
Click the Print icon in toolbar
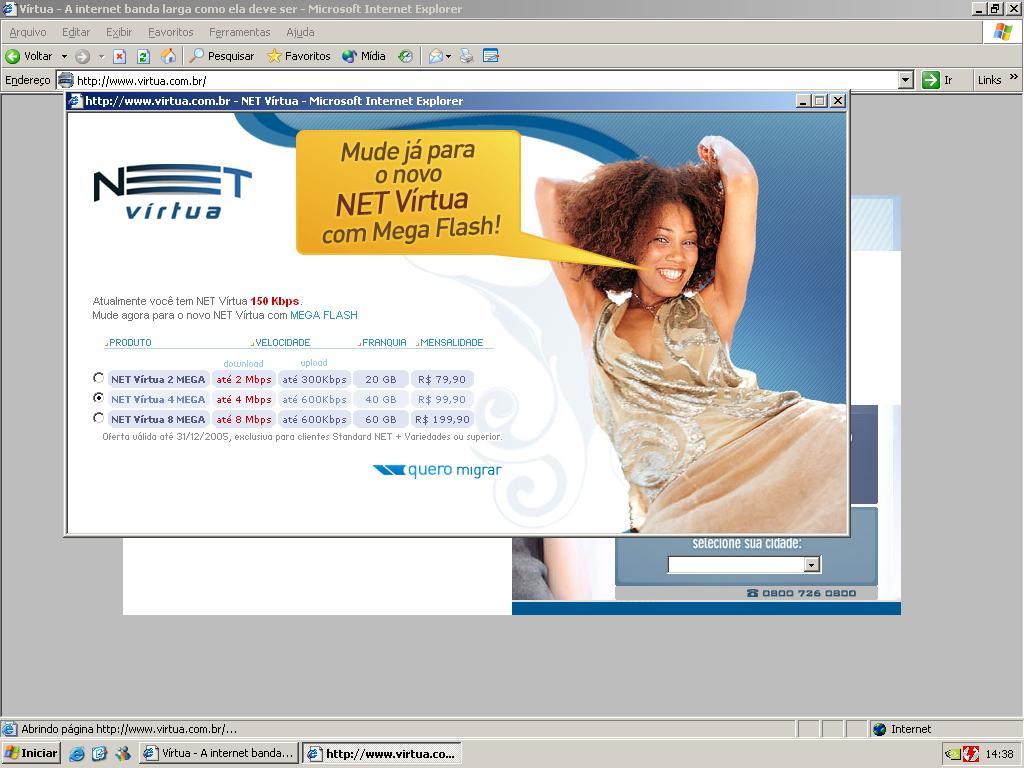coord(466,56)
